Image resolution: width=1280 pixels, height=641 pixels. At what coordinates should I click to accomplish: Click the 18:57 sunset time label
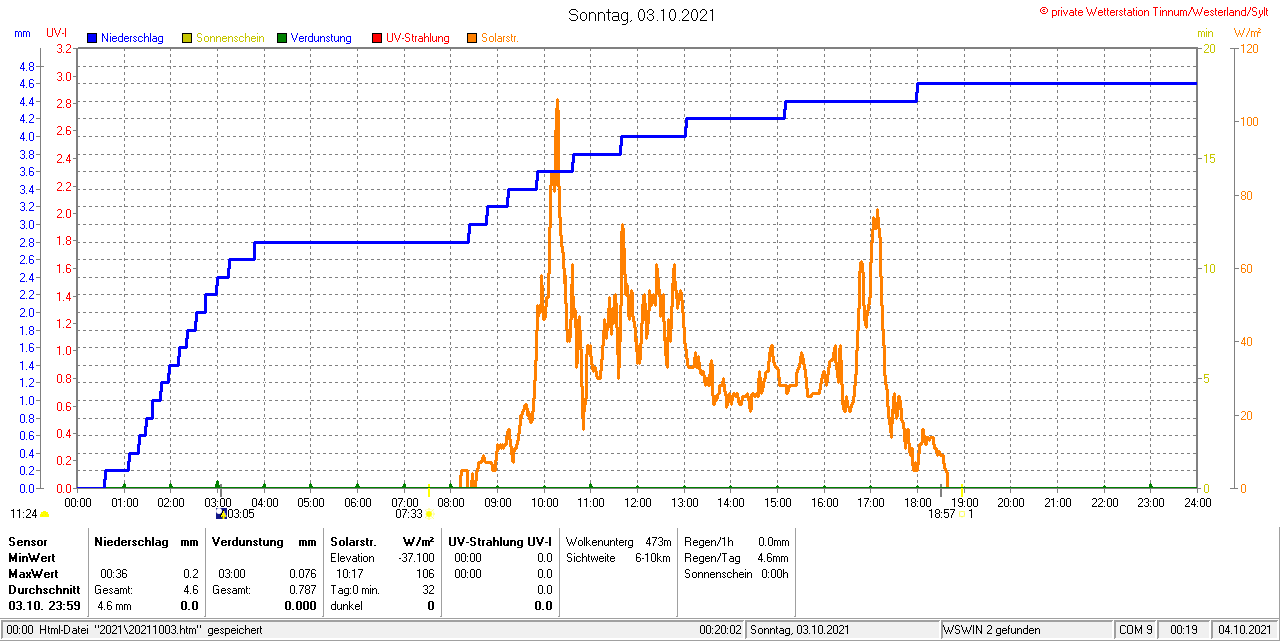(942, 514)
